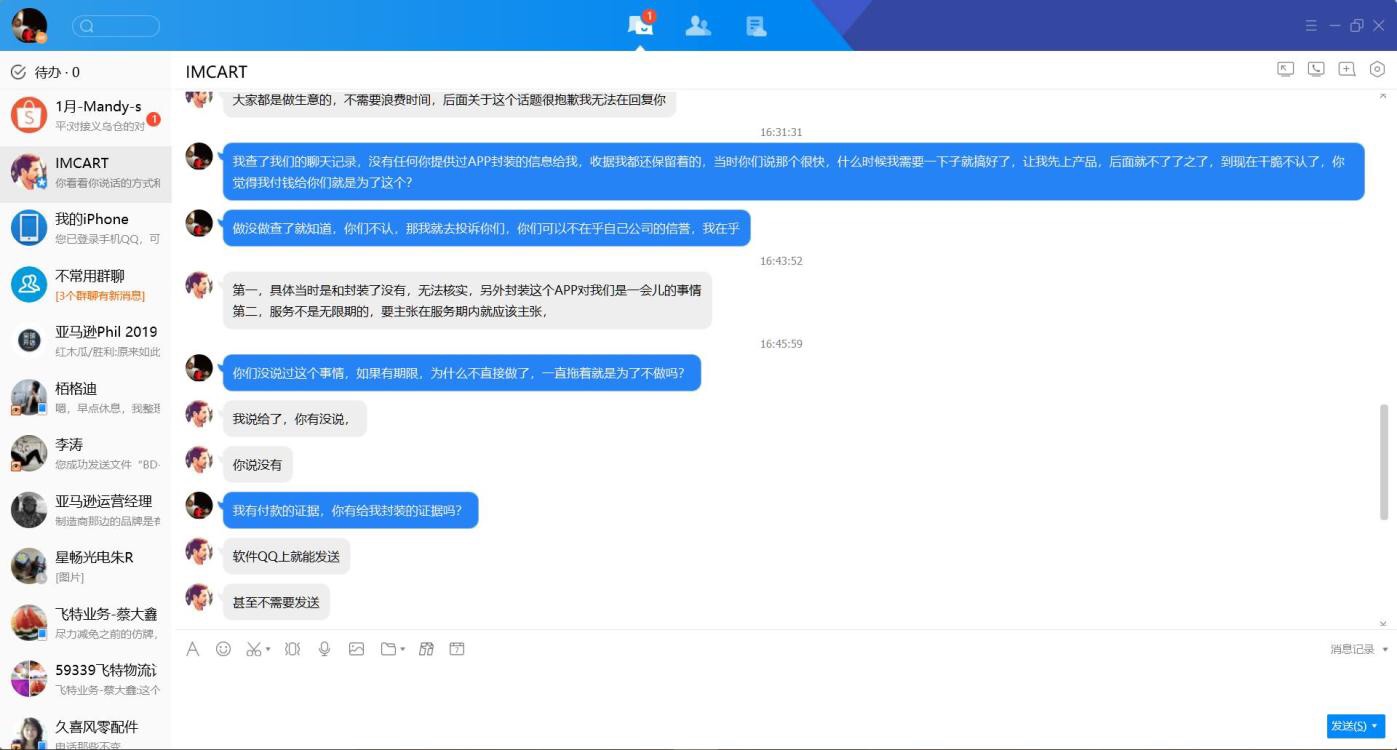
Task: Expand the screenshot scissors dropdown arrow
Action: 268,650
